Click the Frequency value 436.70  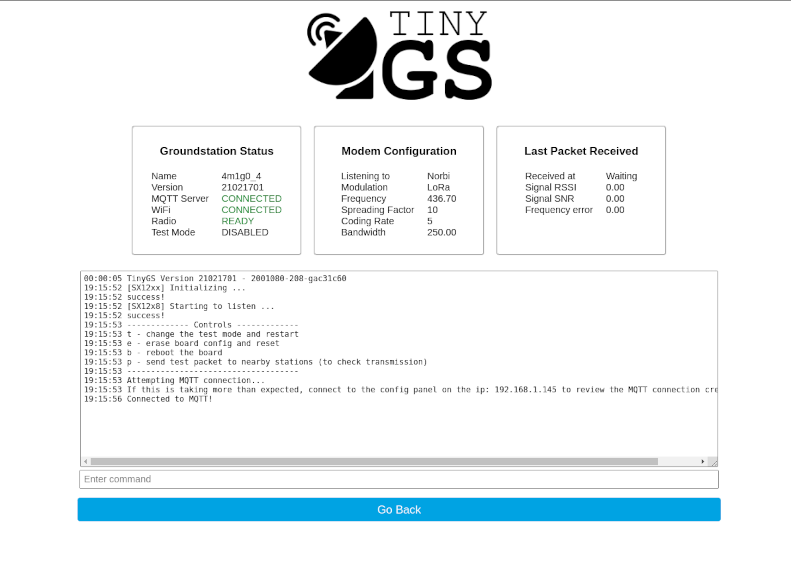point(441,199)
